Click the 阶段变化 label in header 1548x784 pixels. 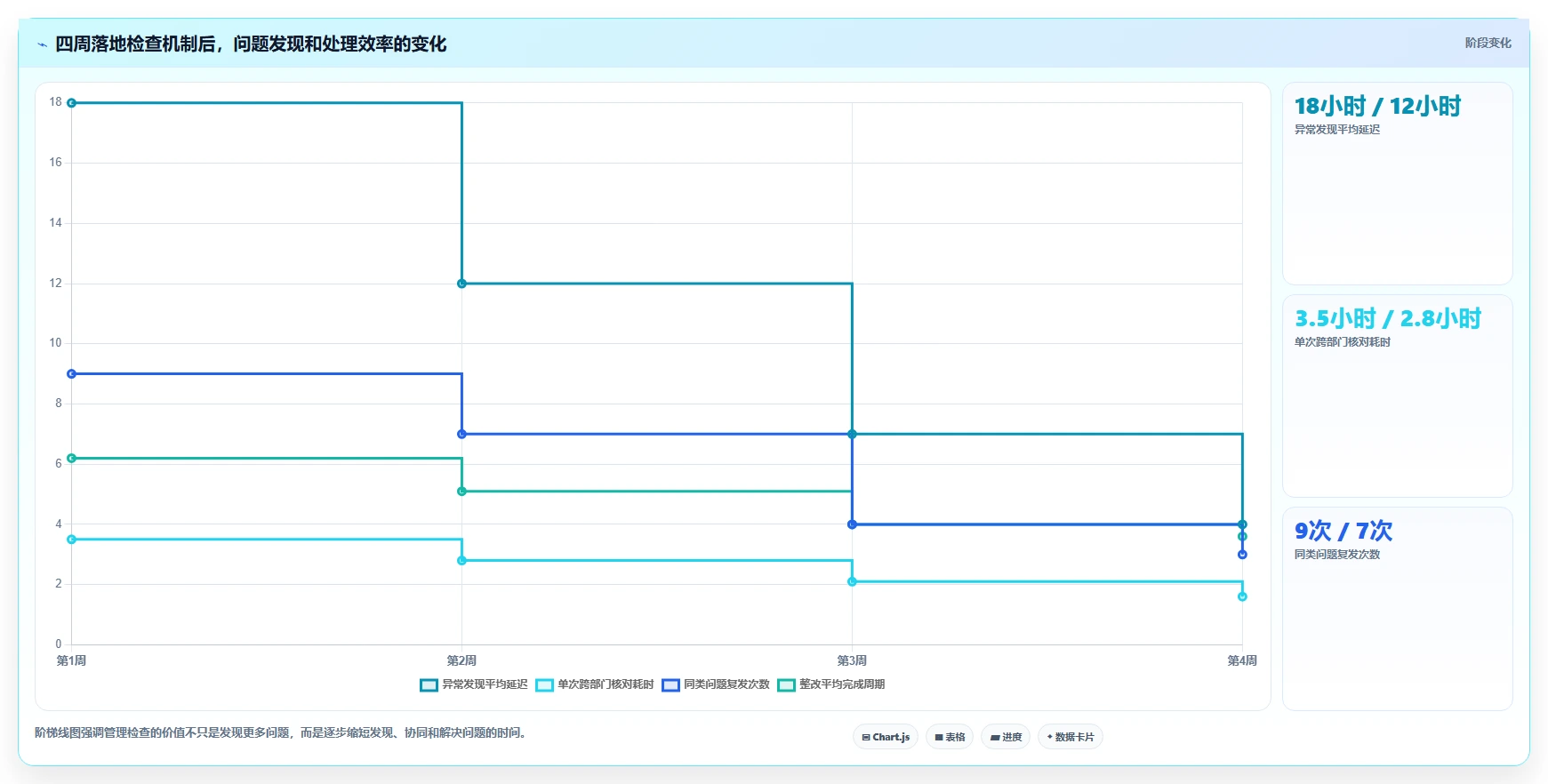click(x=1488, y=43)
